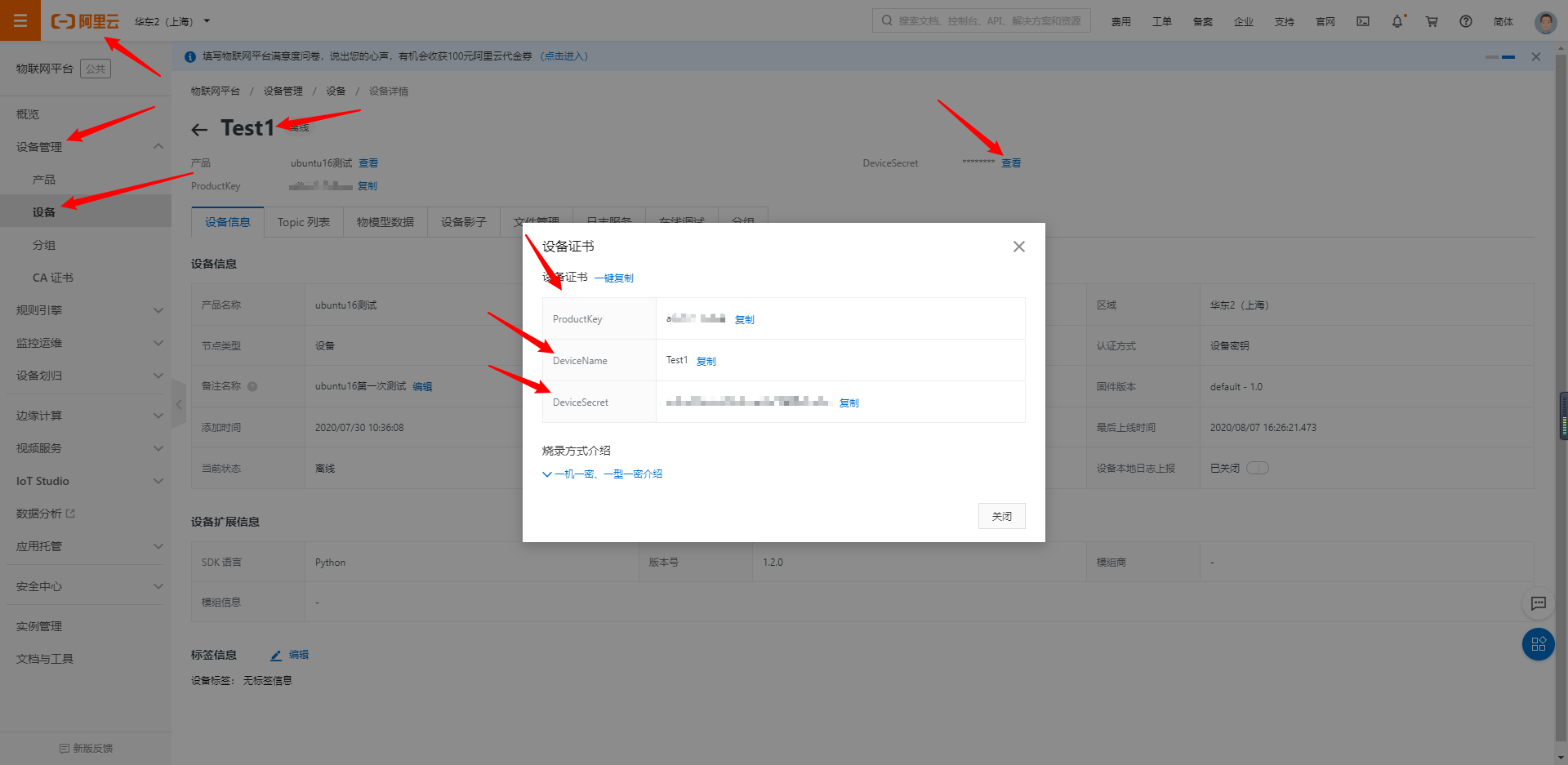Click the help icon next to 备注名称

252,387
